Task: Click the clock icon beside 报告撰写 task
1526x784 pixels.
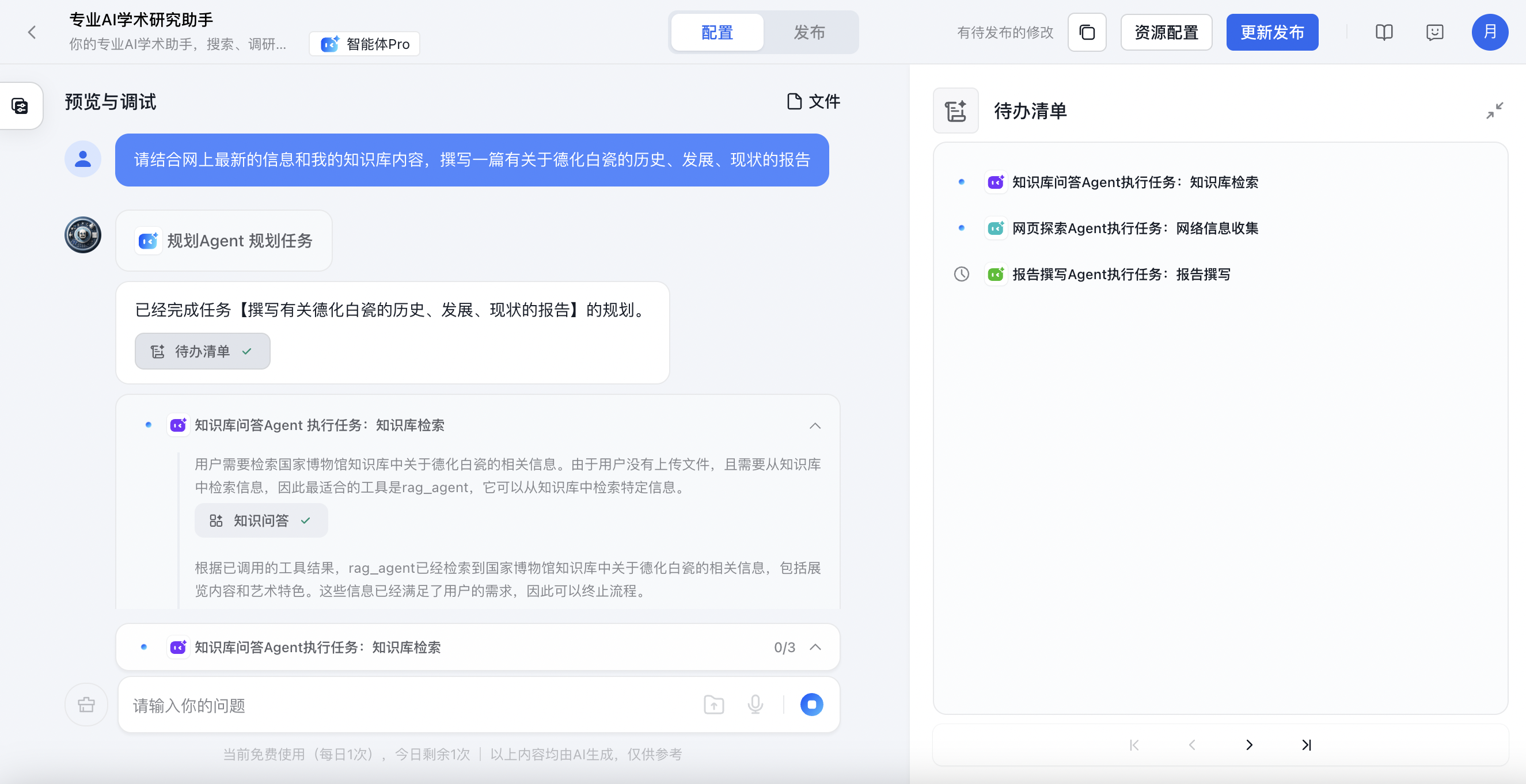Action: pos(962,274)
